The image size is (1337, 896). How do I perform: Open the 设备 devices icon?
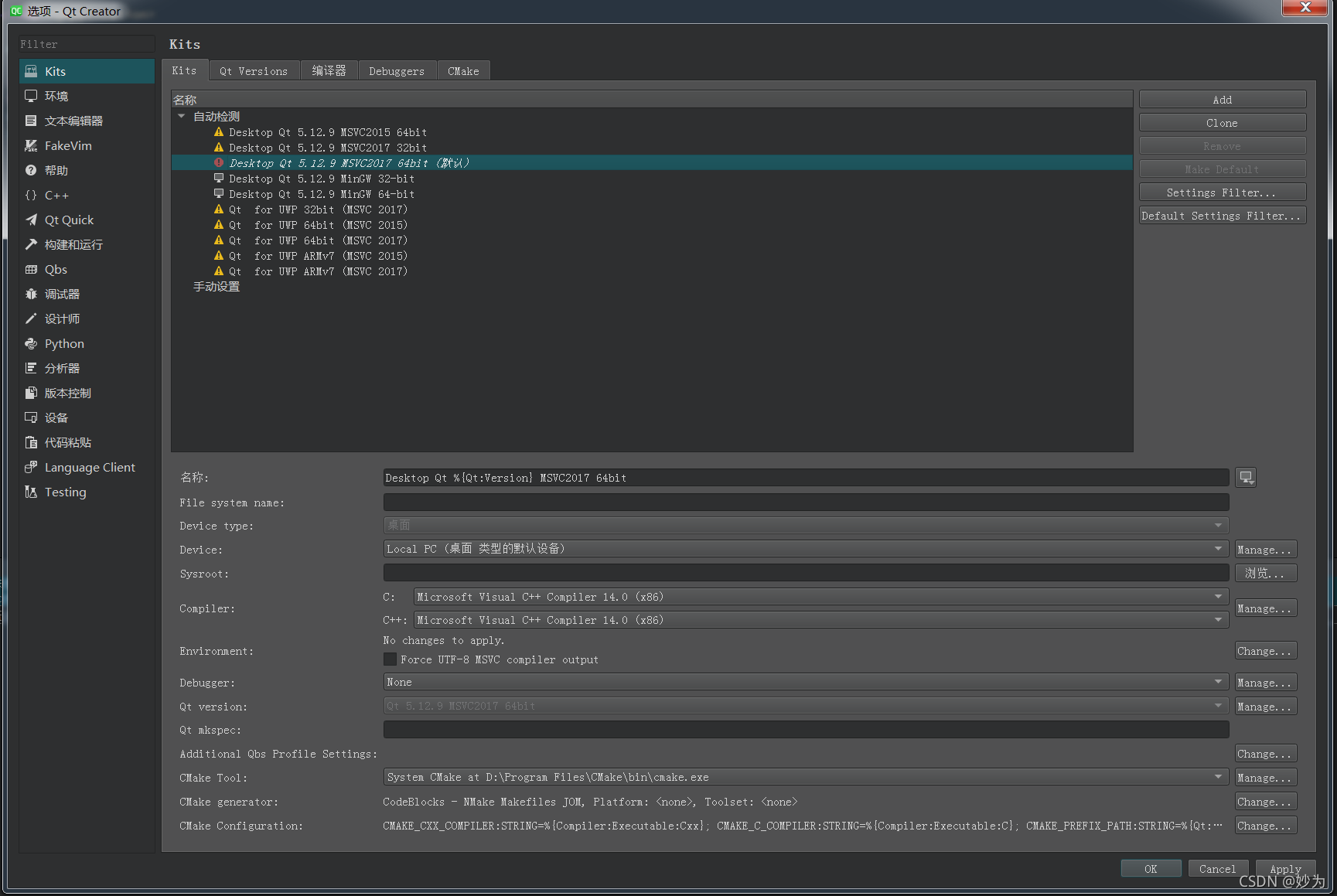[31, 417]
